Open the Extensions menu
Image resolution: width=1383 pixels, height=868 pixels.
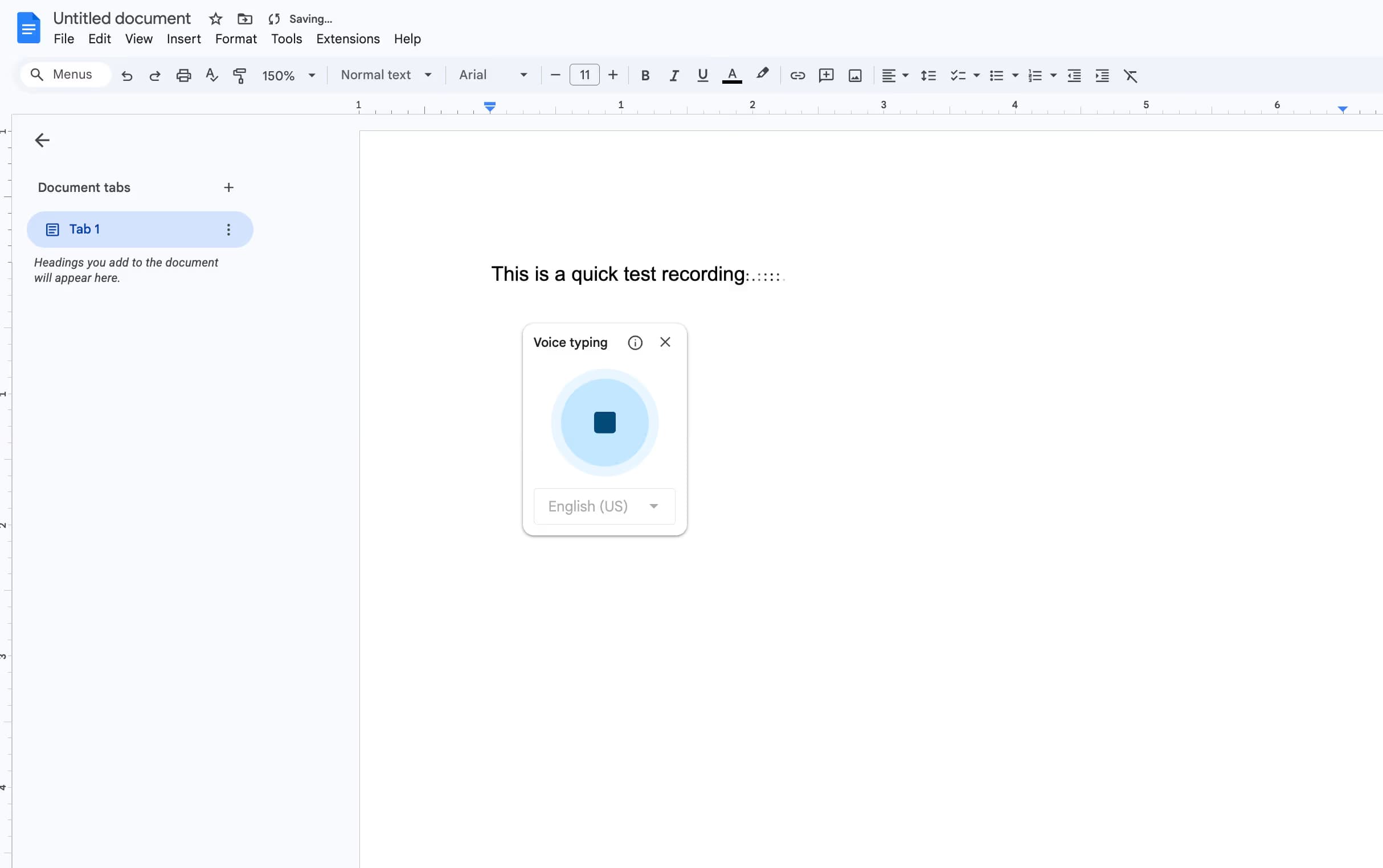(348, 39)
